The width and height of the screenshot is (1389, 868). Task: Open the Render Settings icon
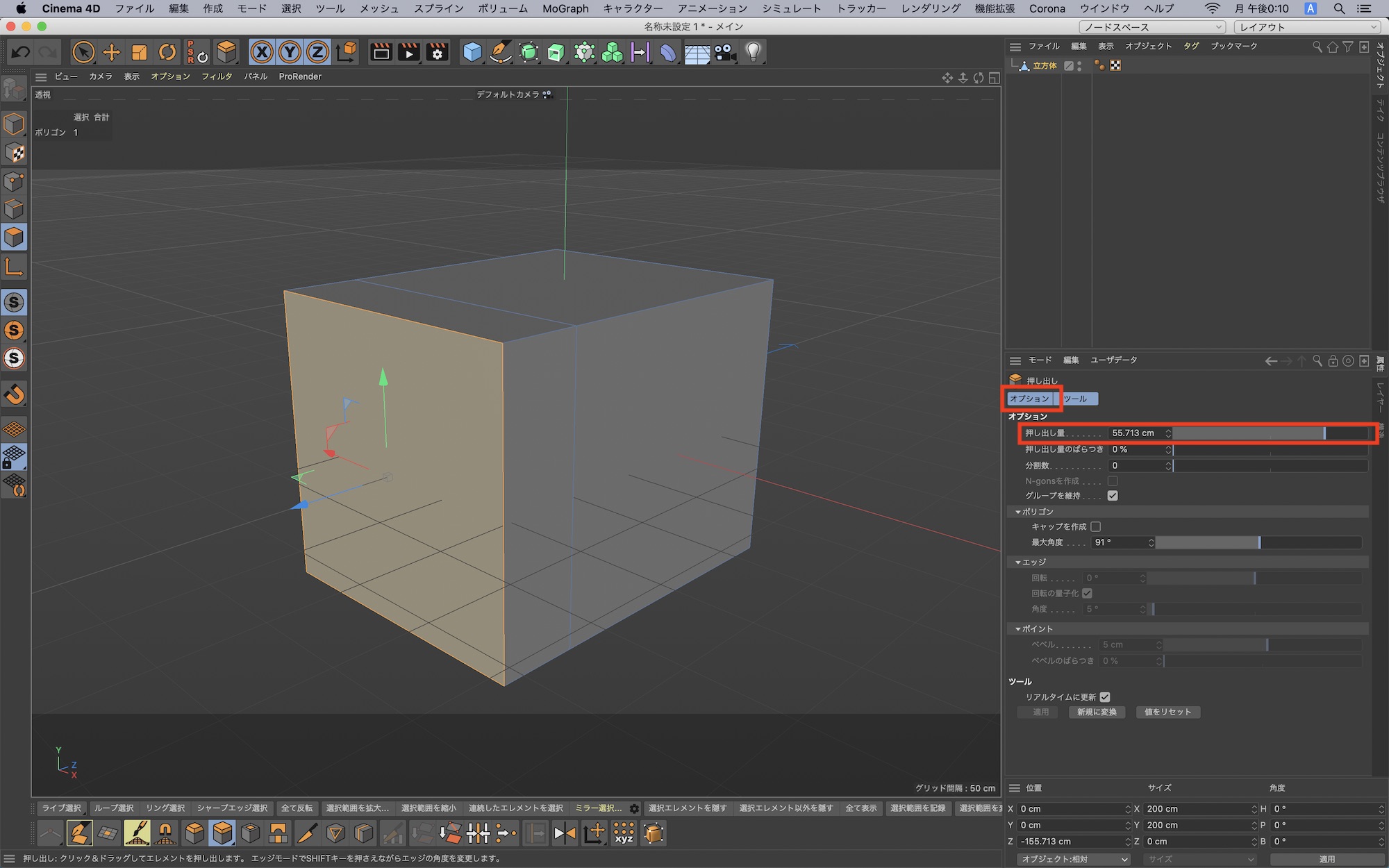coord(437,52)
